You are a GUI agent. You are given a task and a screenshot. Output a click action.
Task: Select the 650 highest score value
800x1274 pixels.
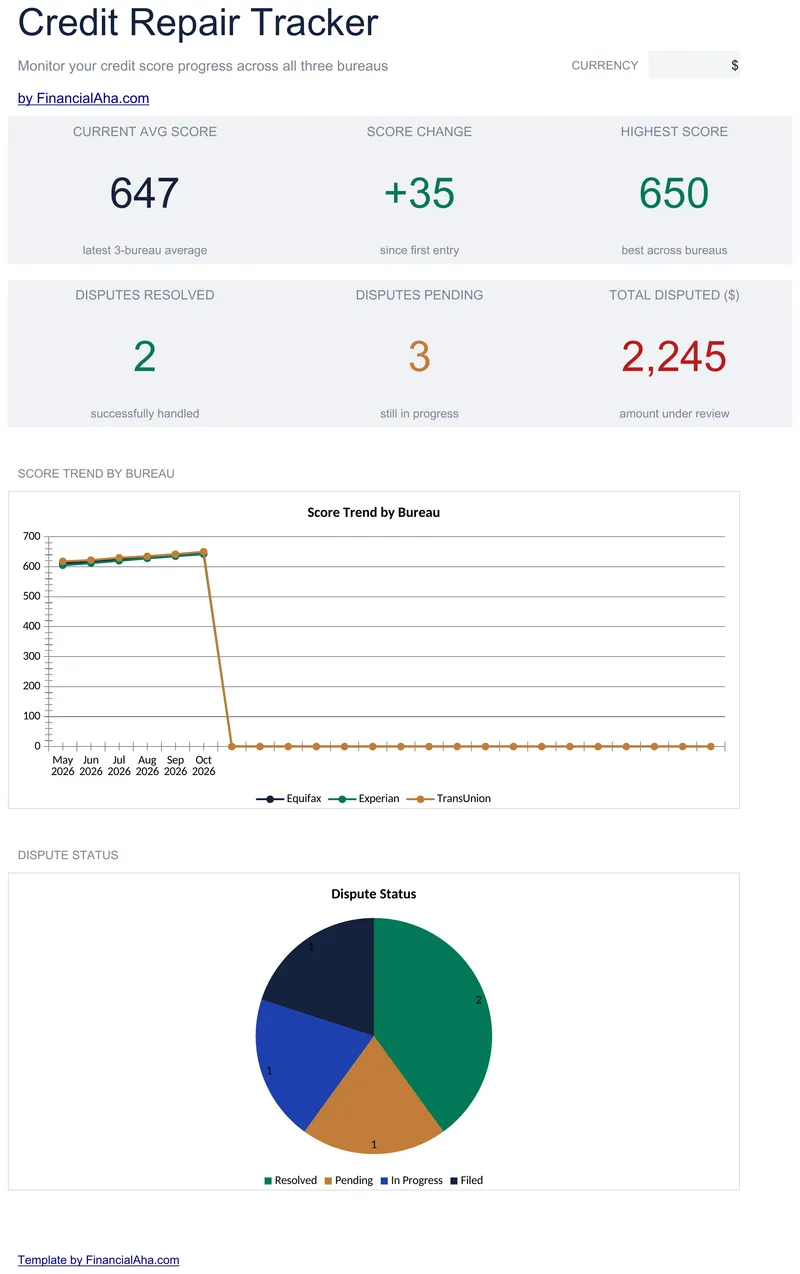tap(674, 194)
